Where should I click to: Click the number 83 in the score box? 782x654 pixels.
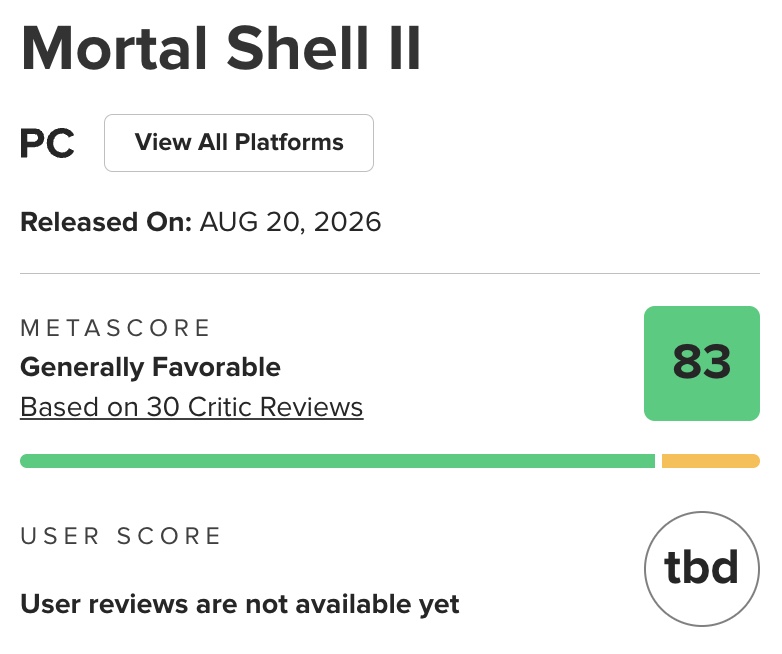(702, 362)
